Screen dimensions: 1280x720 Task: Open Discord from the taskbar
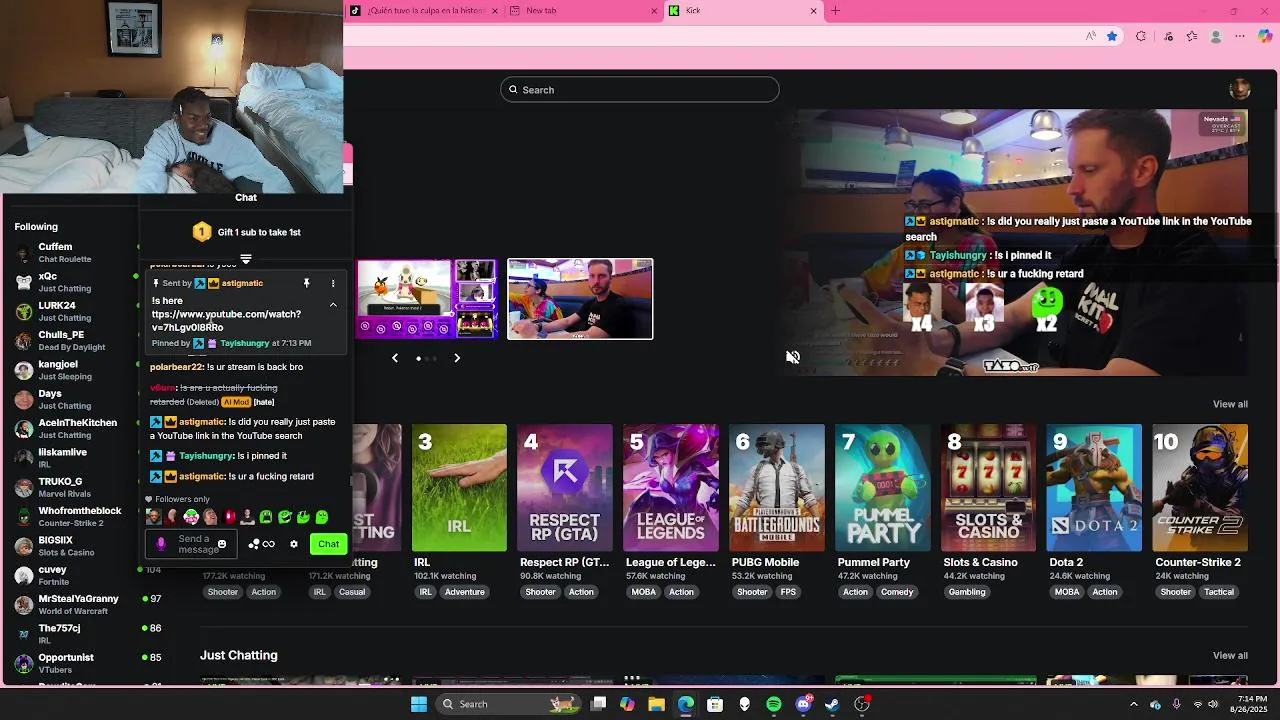[803, 704]
